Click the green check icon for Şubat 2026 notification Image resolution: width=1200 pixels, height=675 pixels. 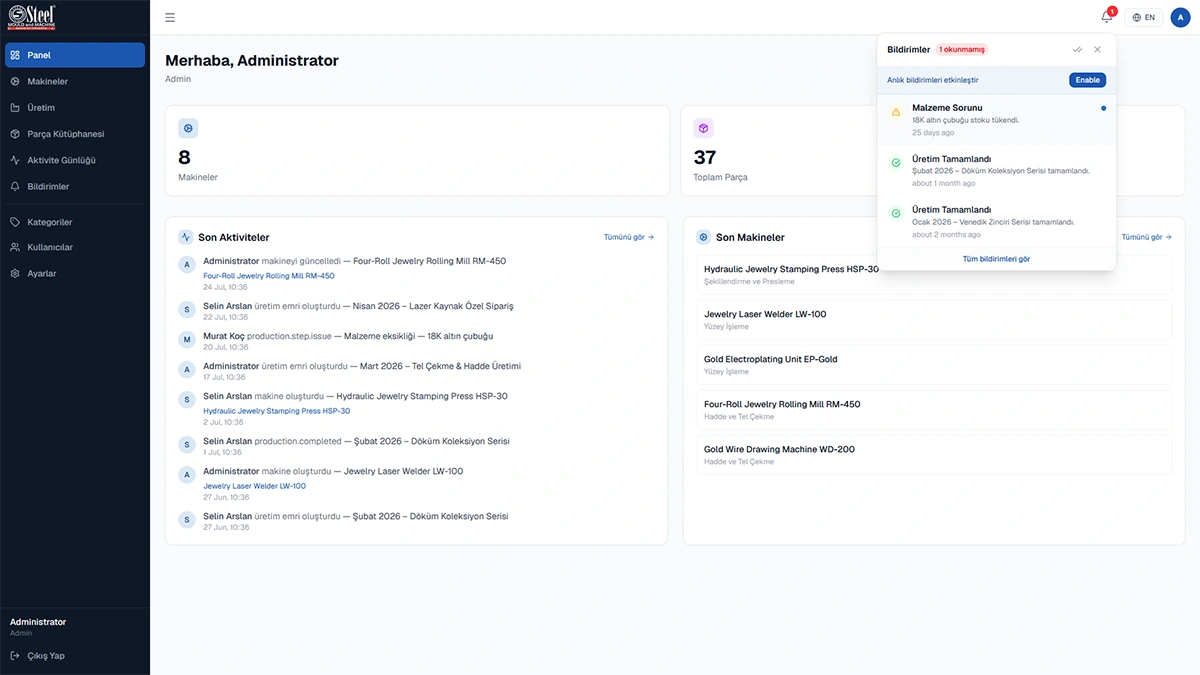tap(896, 163)
